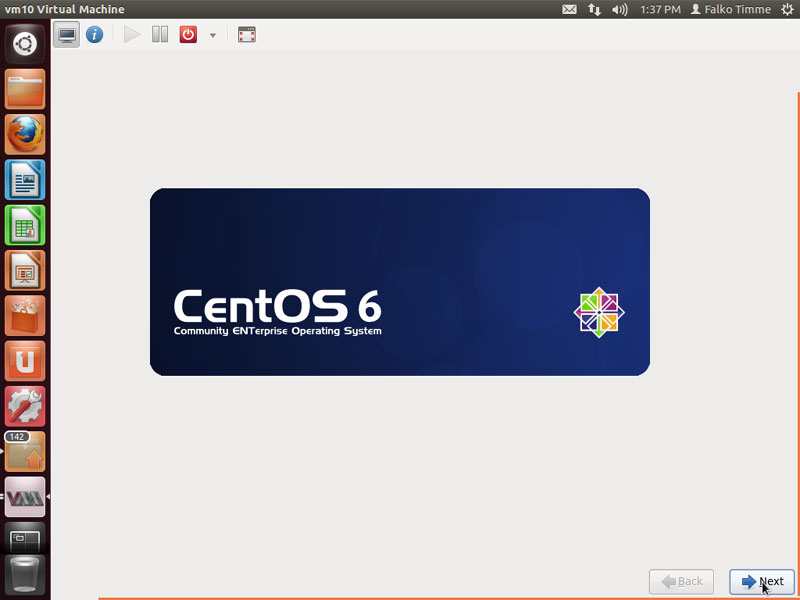The image size is (800, 600).
Task: Show the graphical console view
Action: [x=66, y=35]
